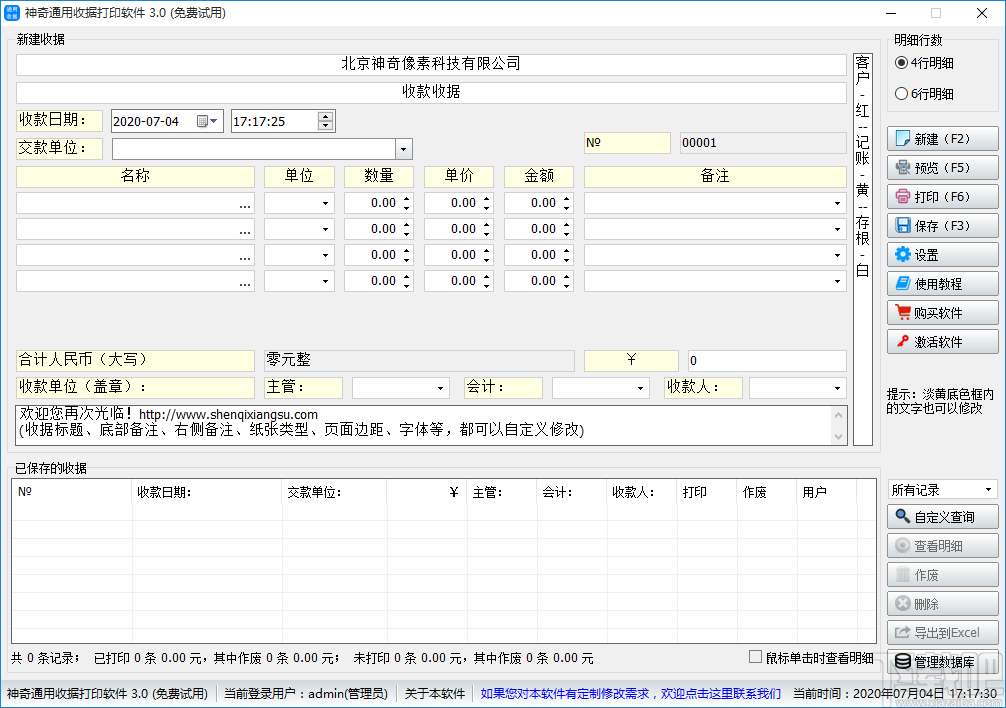
Task: Open 自定义查询 magnifier search
Action: click(942, 517)
